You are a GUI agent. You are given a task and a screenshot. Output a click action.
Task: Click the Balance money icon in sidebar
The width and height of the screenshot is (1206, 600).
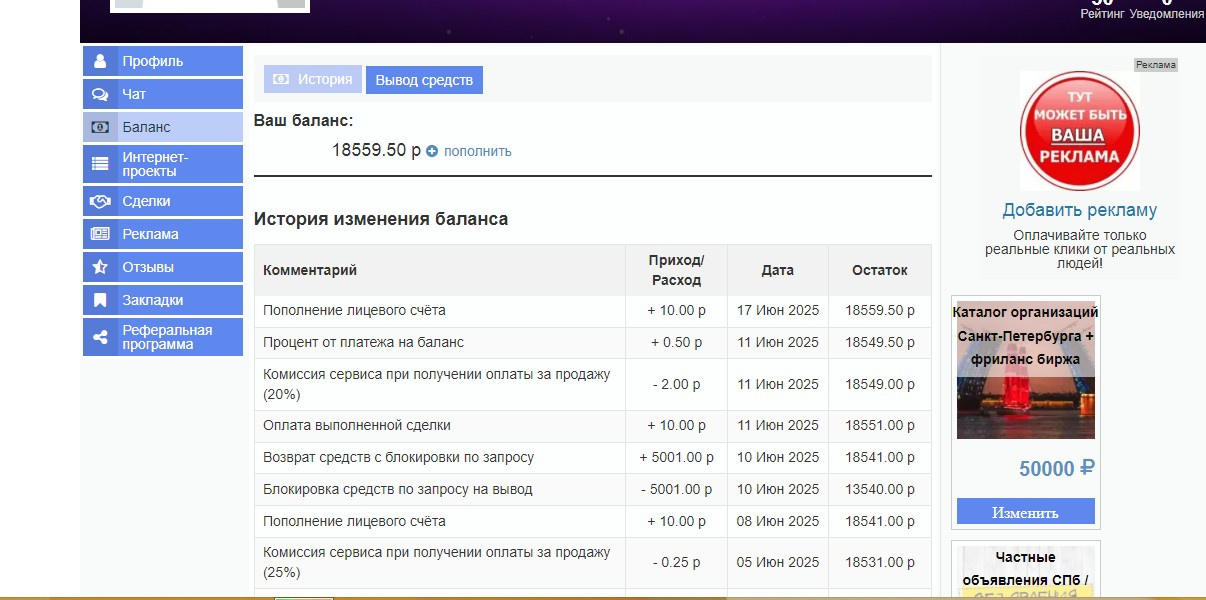click(100, 128)
